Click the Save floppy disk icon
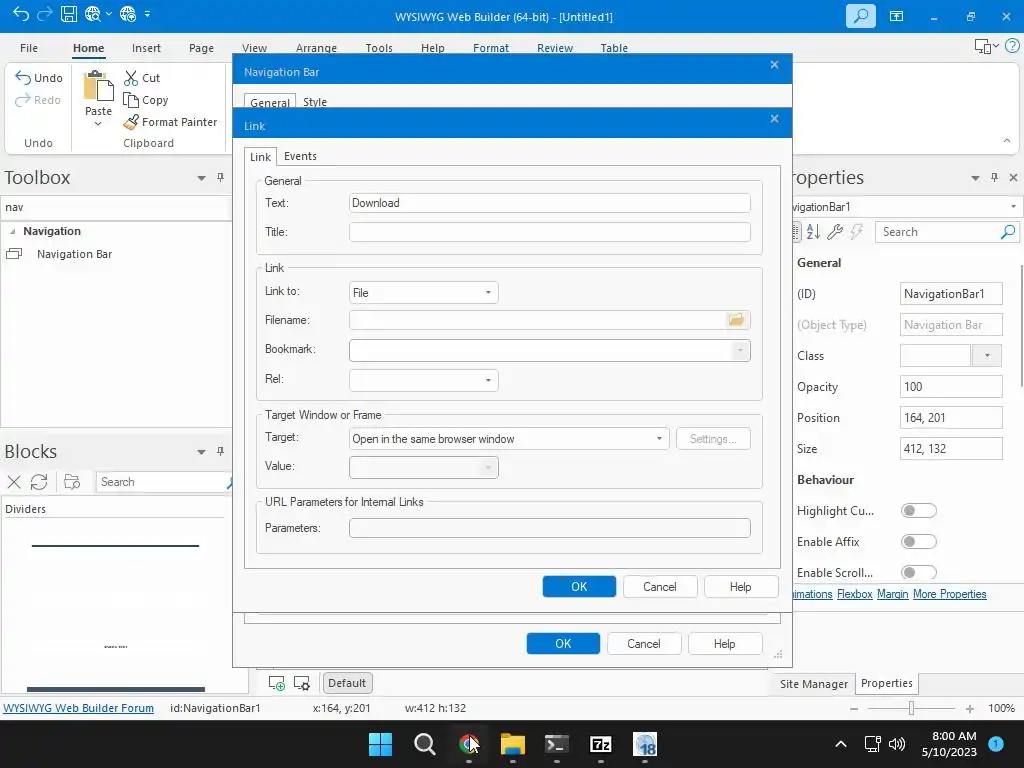The width and height of the screenshot is (1024, 768). click(69, 14)
